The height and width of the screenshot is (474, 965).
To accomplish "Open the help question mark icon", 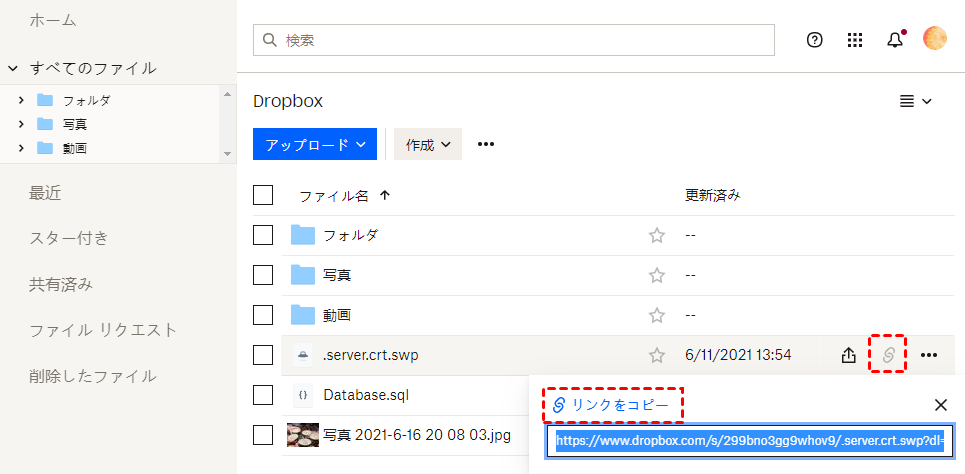I will pyautogui.click(x=814, y=40).
